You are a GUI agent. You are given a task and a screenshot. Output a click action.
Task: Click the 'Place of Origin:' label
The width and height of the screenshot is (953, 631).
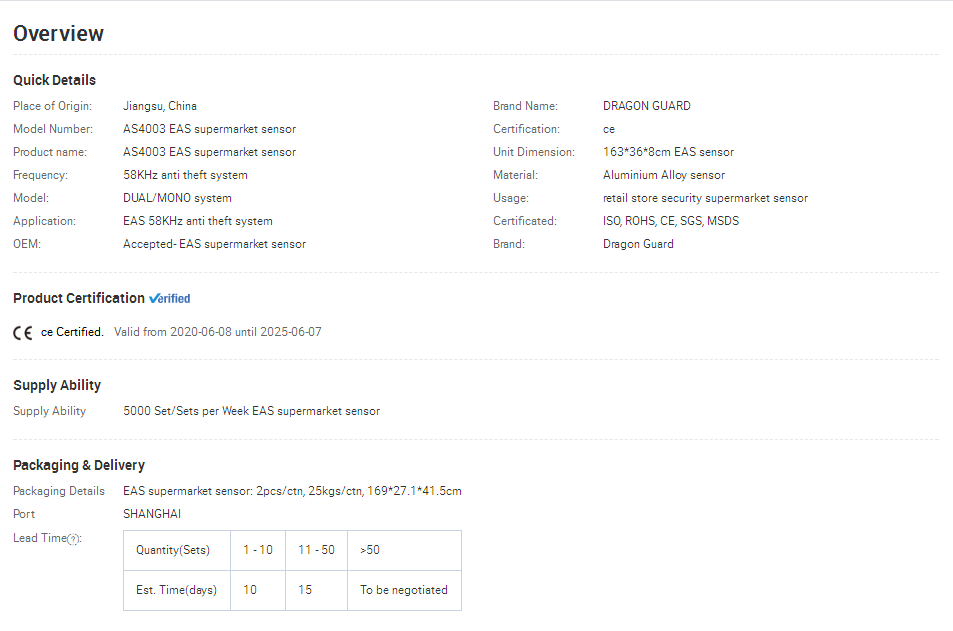pyautogui.click(x=53, y=106)
